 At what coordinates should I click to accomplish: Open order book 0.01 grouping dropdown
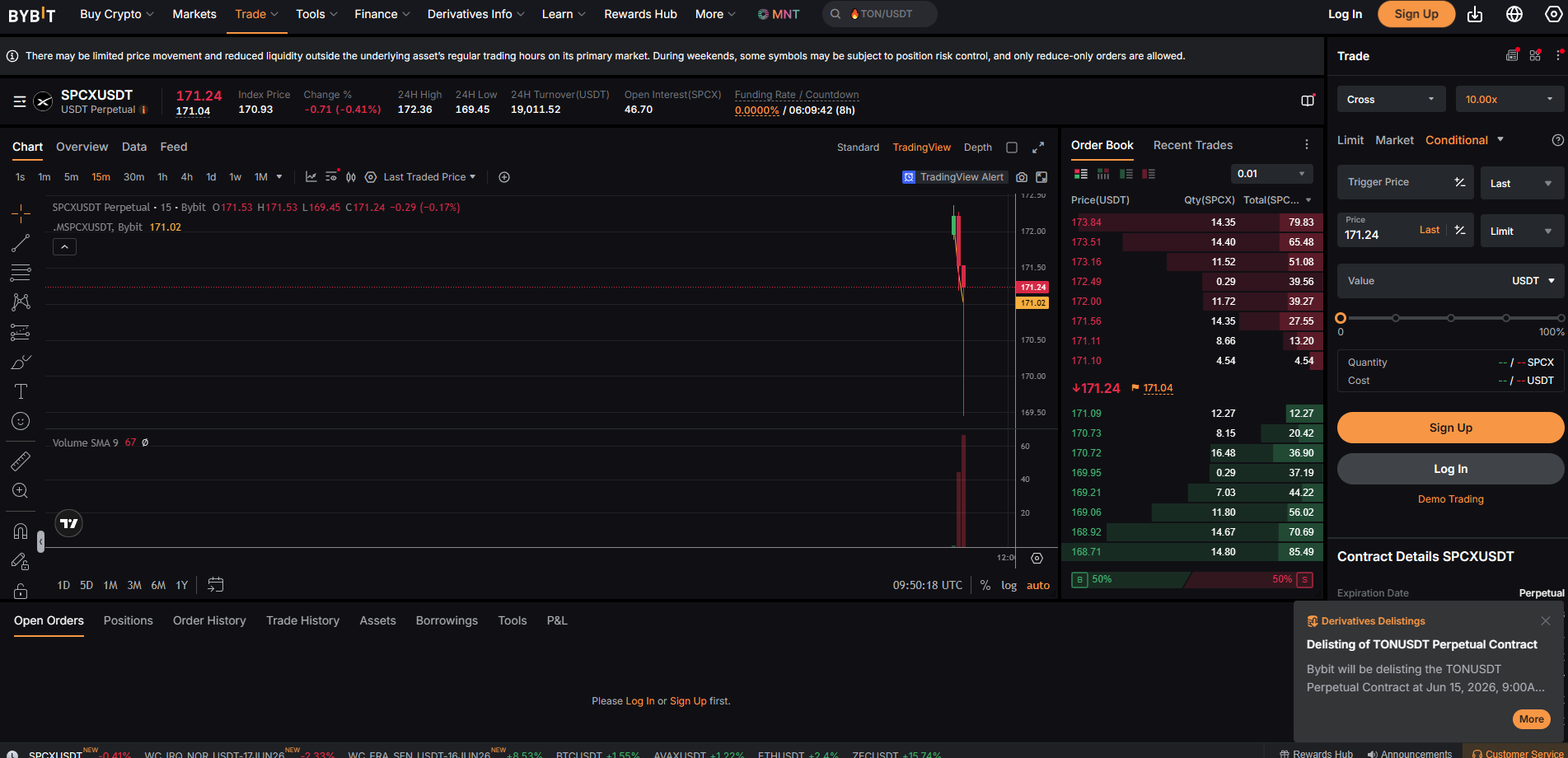point(1271,174)
